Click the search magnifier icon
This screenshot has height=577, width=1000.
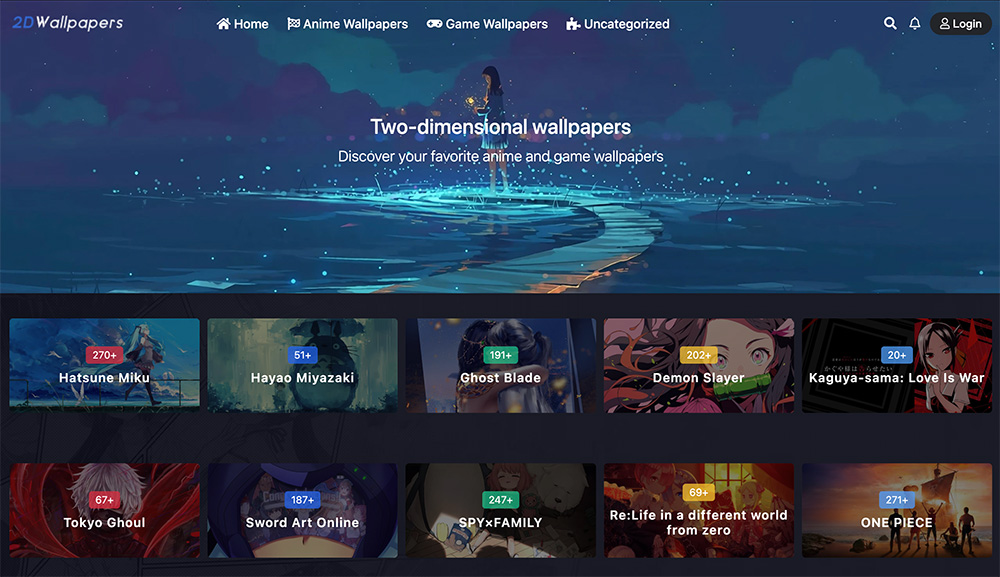click(890, 24)
